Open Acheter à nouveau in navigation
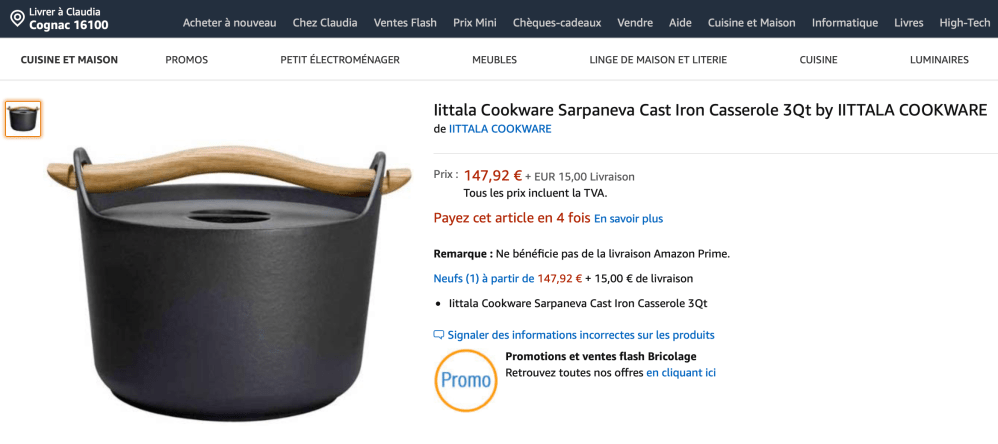The height and width of the screenshot is (444, 998). 229,22
